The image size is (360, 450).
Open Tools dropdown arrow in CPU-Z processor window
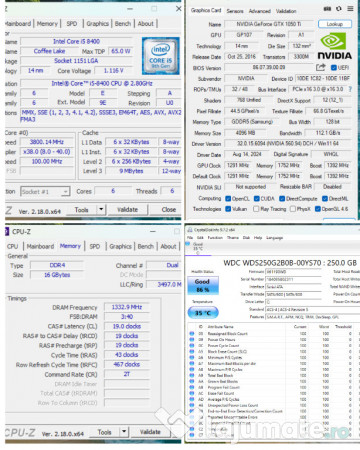101,210
